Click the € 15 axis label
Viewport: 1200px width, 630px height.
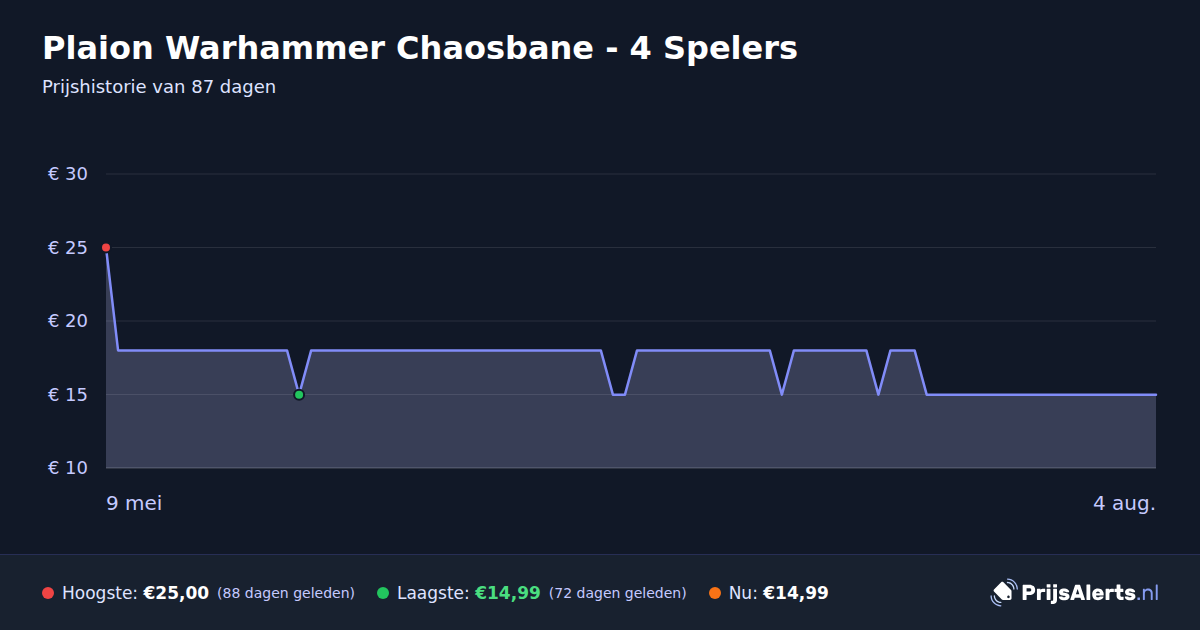tap(68, 395)
